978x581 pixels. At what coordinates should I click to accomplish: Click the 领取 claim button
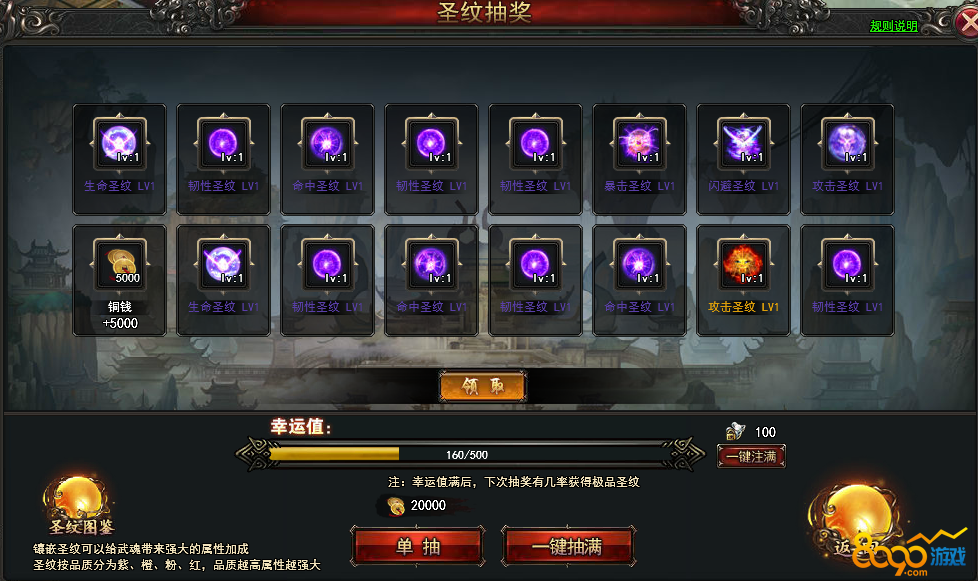point(483,387)
